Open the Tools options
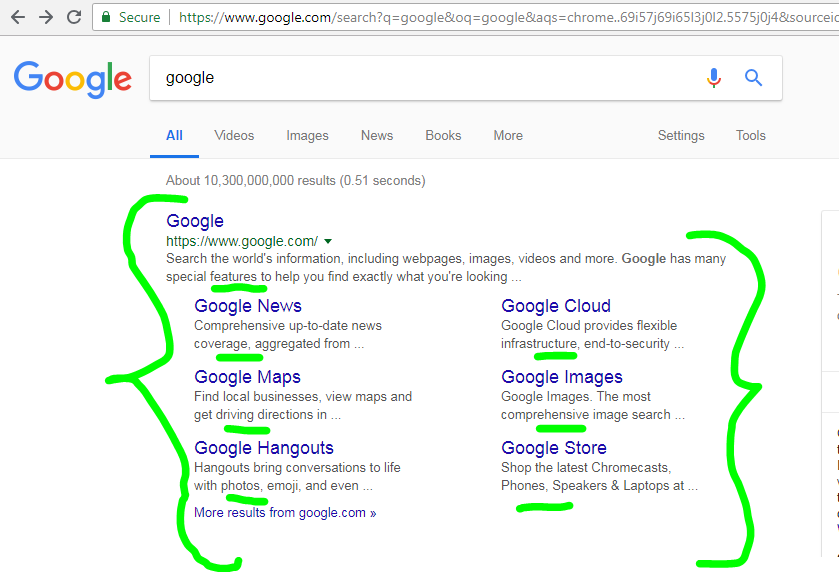This screenshot has width=839, height=572. click(750, 135)
